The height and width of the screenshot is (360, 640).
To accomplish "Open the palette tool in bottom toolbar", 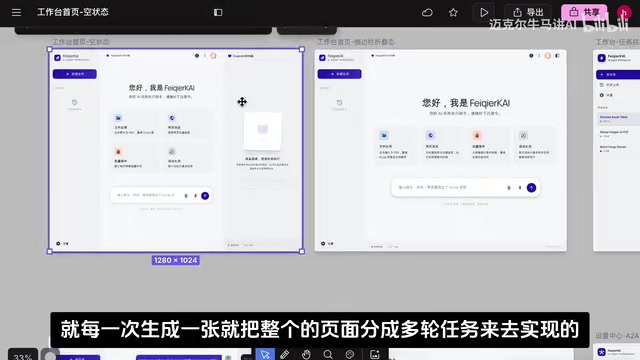I will click(x=350, y=354).
